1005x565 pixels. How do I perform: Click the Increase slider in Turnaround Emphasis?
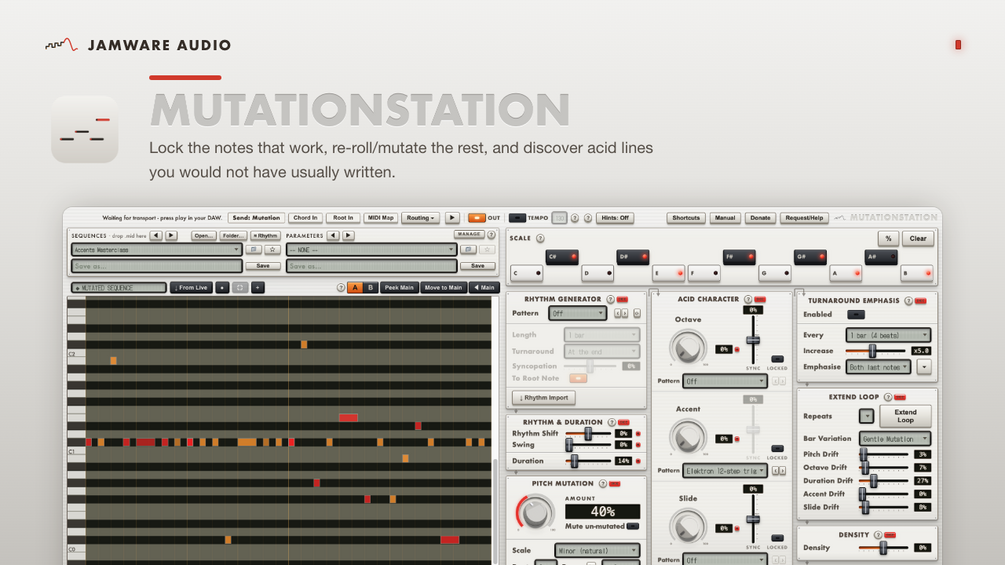pyautogui.click(x=875, y=351)
